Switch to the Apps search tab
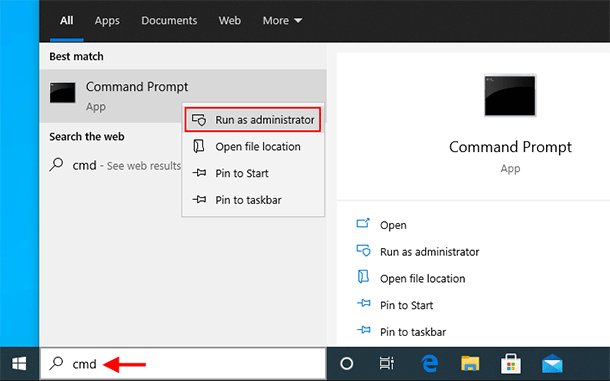The height and width of the screenshot is (381, 610). [x=107, y=21]
